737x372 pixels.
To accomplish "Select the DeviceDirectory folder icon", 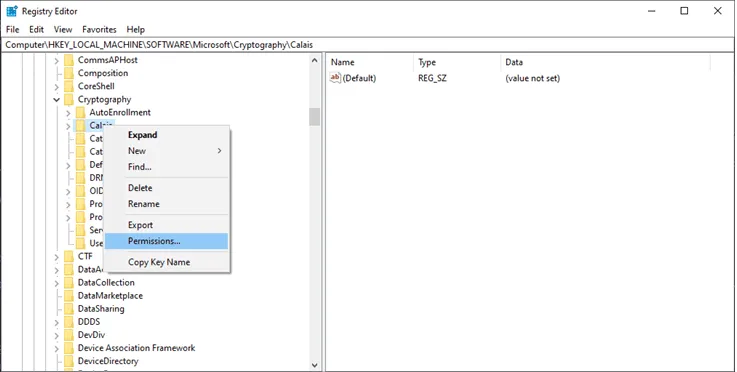I will 69,362.
